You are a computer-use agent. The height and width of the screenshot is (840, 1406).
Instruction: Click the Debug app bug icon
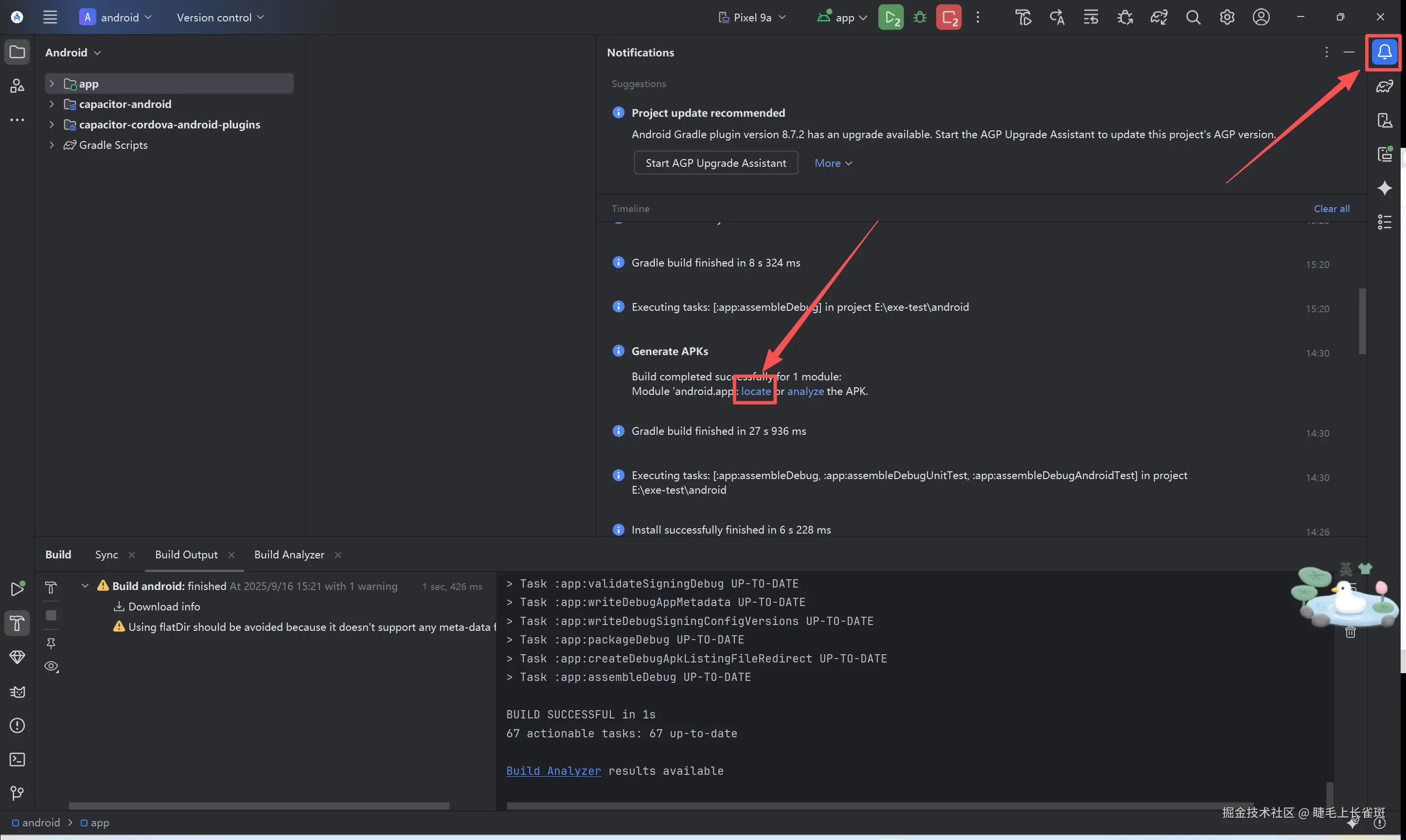pos(920,18)
